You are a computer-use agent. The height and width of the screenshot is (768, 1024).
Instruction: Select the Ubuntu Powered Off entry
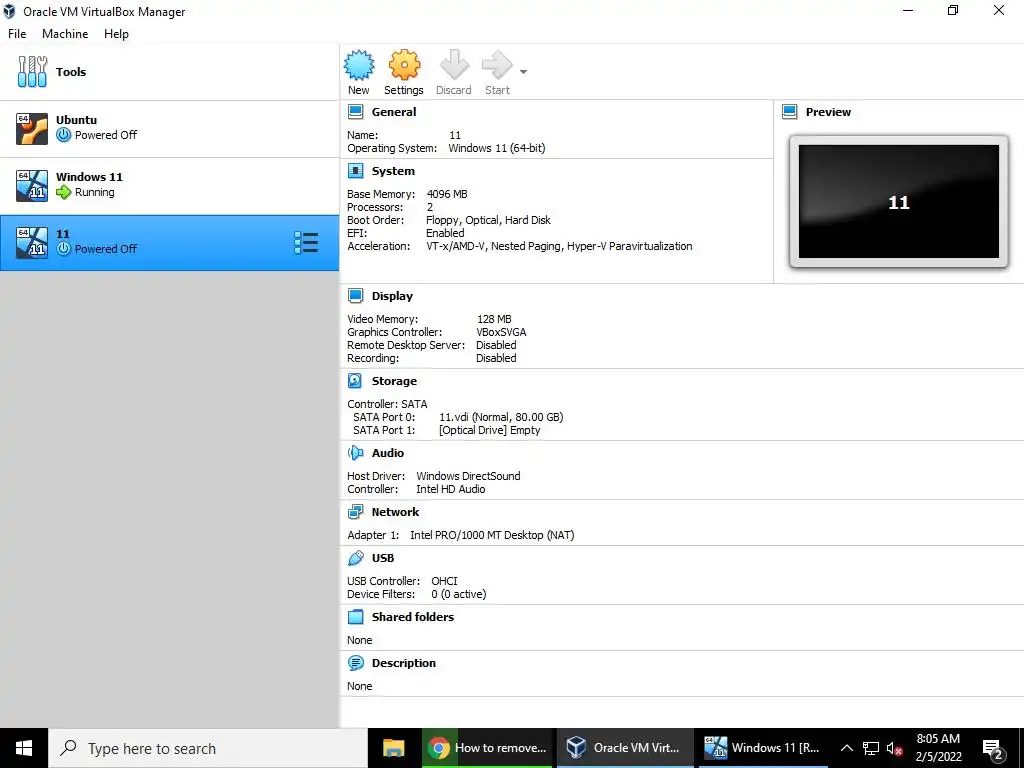click(x=169, y=129)
